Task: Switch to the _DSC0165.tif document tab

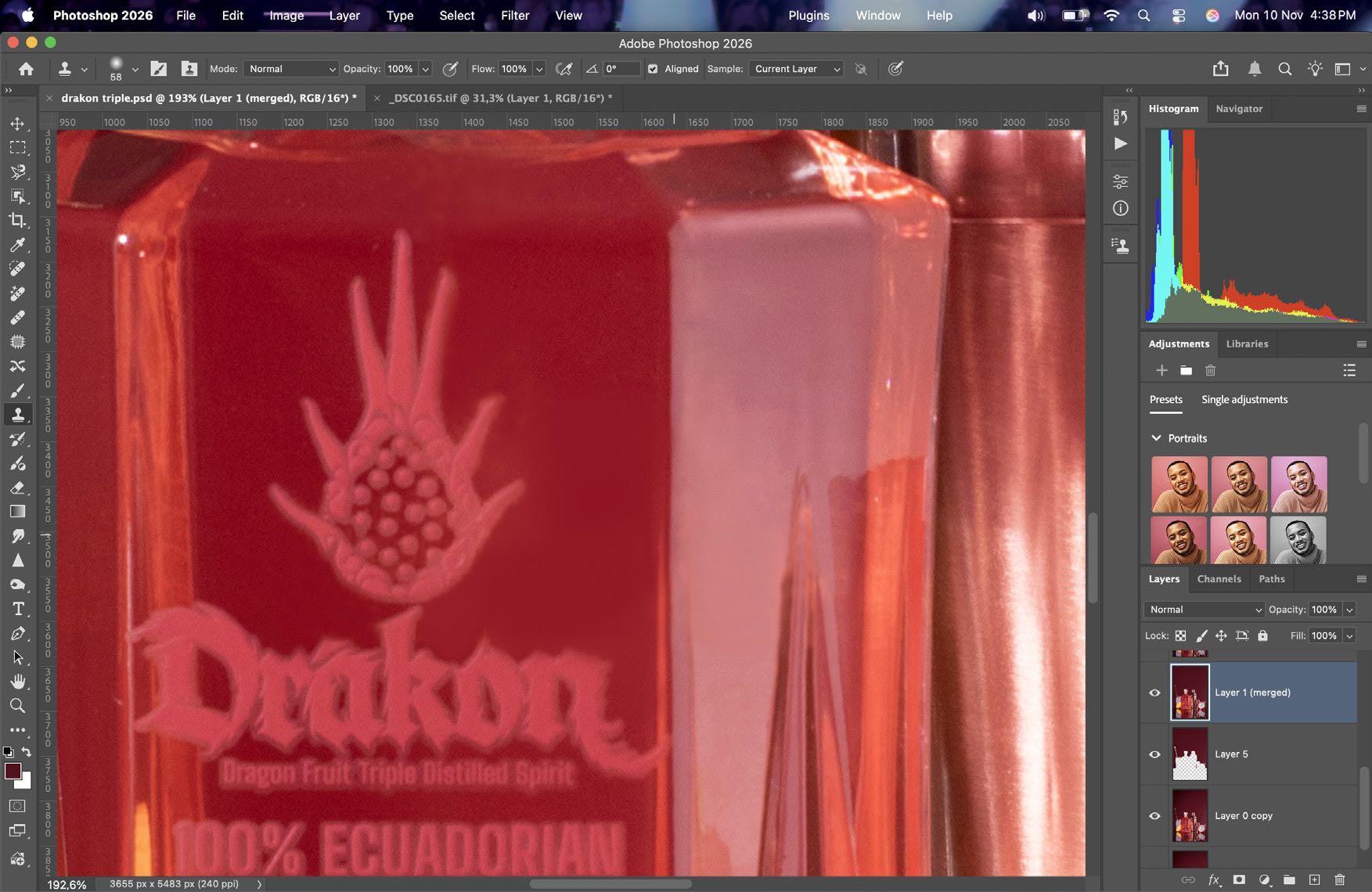Action: tap(500, 98)
